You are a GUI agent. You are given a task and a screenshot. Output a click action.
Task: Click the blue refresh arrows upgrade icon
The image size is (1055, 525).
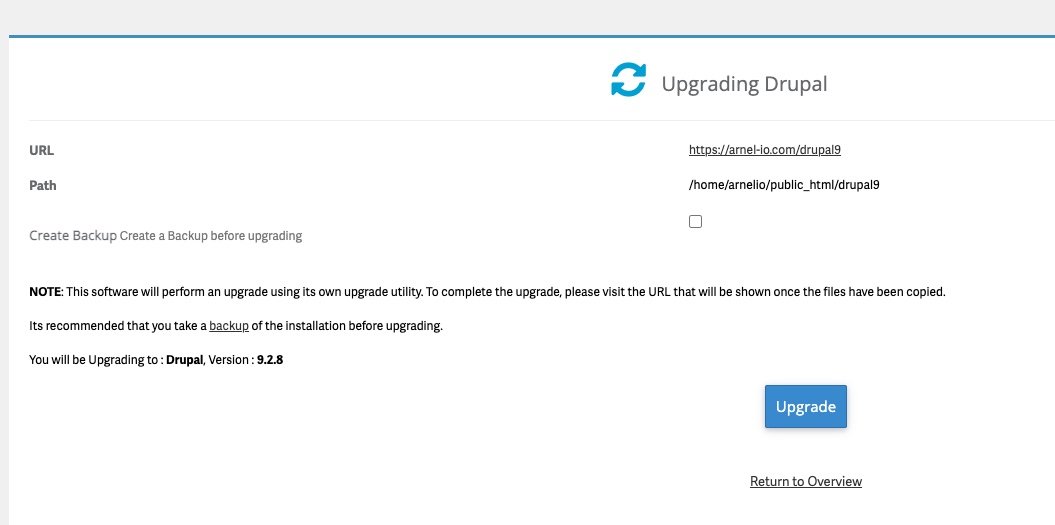pos(628,80)
